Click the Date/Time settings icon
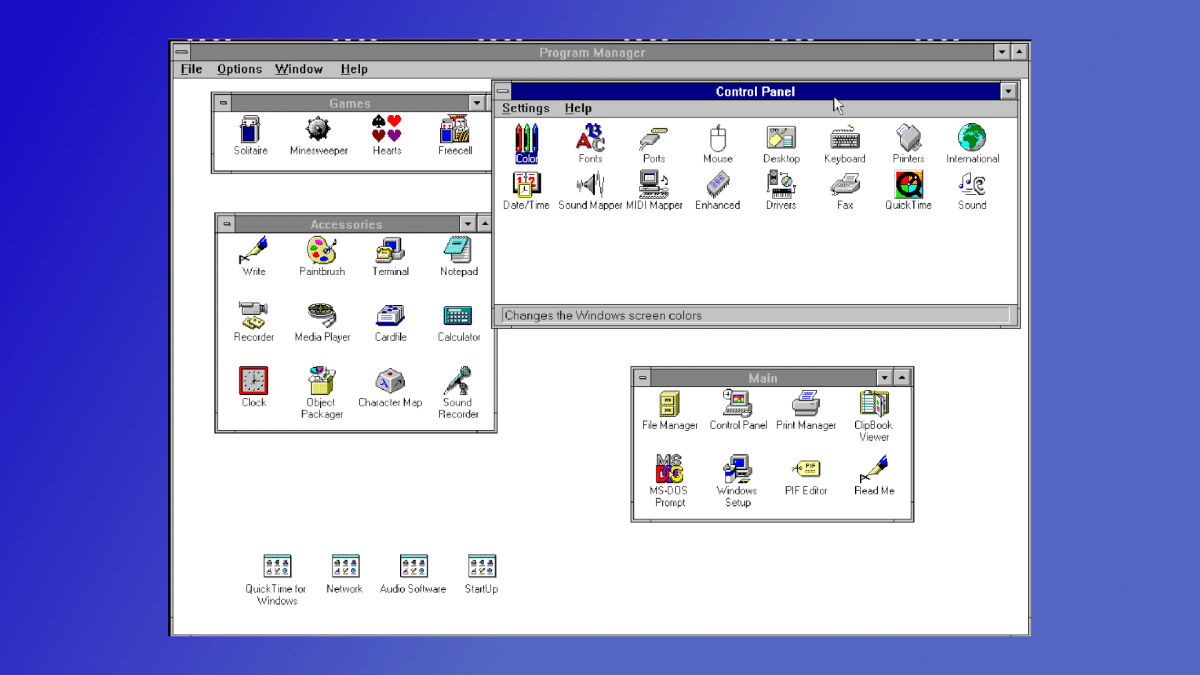Screen dimensions: 1200x675 click(526, 185)
